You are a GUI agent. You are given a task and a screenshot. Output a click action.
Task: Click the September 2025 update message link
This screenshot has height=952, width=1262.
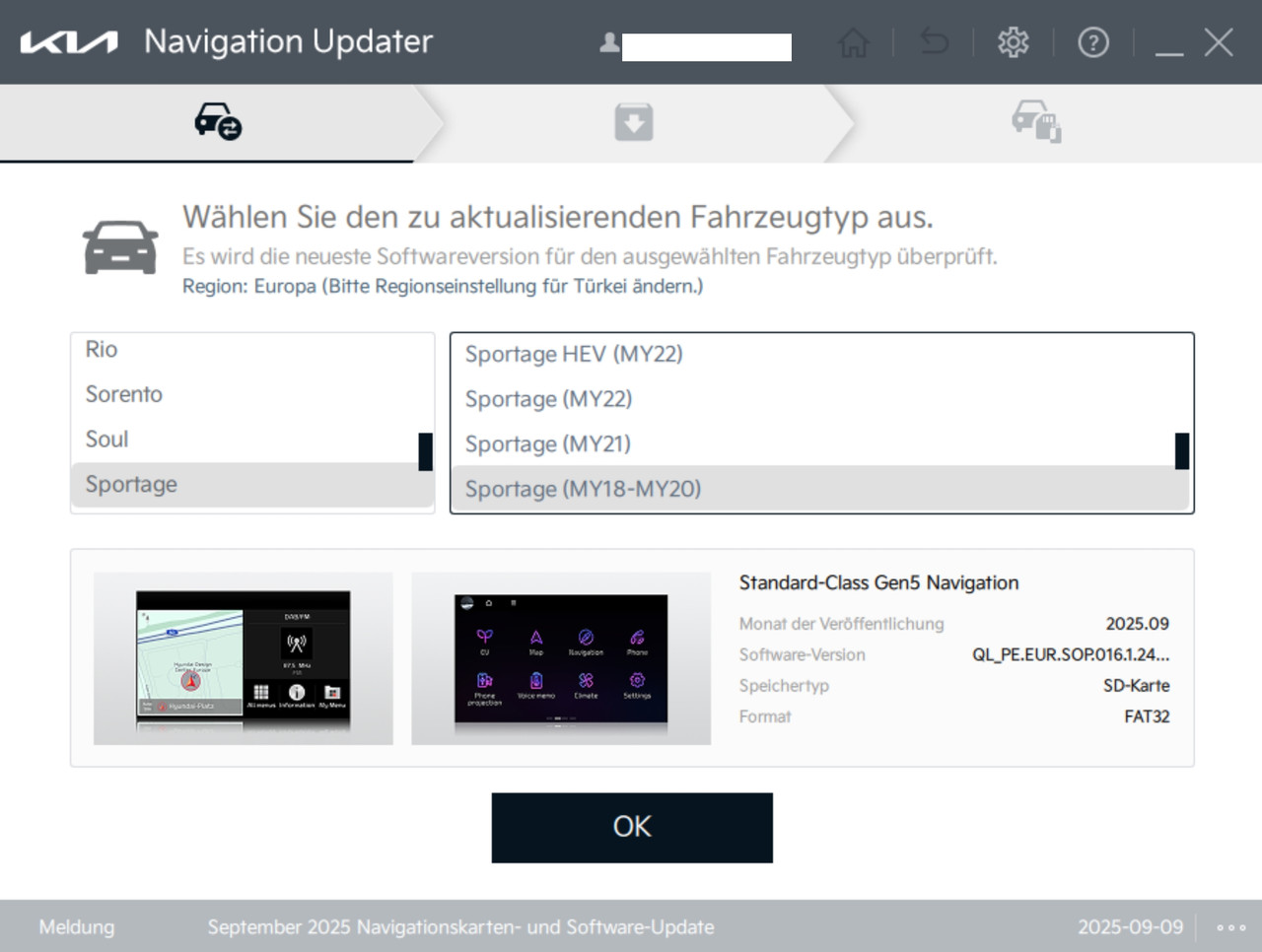point(460,926)
